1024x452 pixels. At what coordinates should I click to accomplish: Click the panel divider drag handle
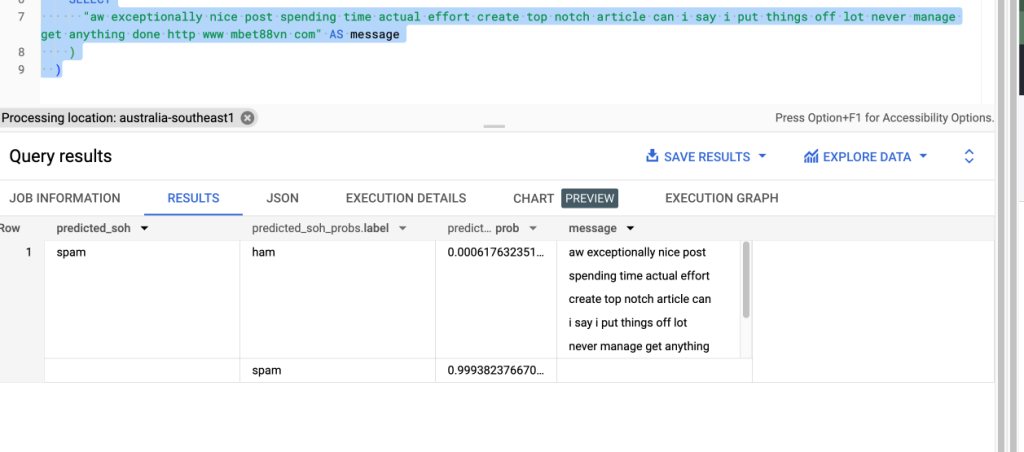coord(494,127)
